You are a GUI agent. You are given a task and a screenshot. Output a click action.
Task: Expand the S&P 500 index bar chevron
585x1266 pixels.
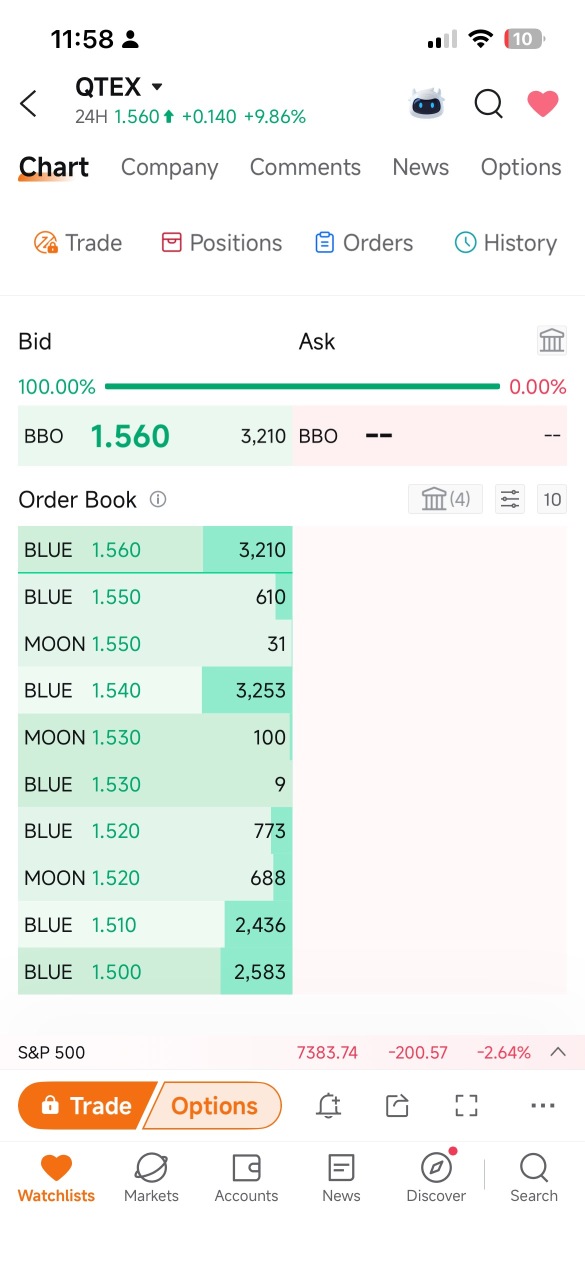tap(559, 1052)
